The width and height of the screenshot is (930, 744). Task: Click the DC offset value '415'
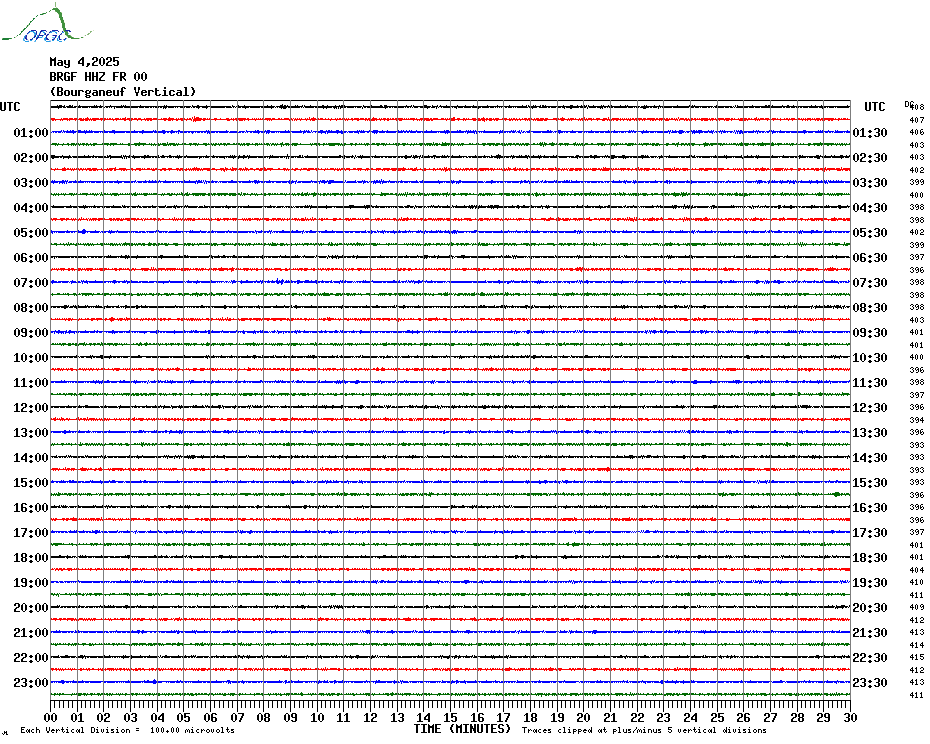917,657
